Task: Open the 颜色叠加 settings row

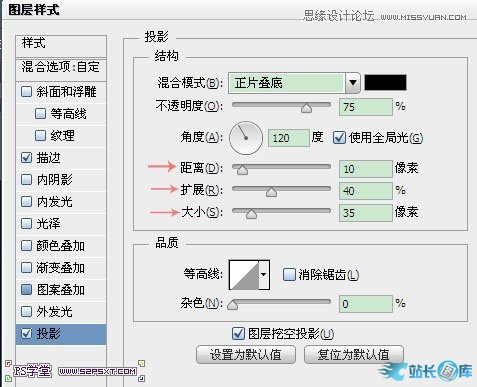Action: pos(61,246)
